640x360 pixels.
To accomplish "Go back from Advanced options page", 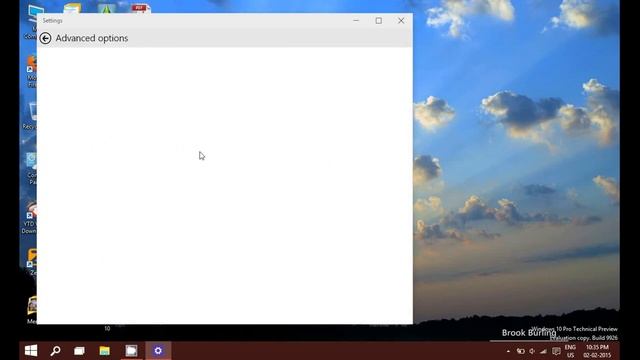I will [45, 38].
